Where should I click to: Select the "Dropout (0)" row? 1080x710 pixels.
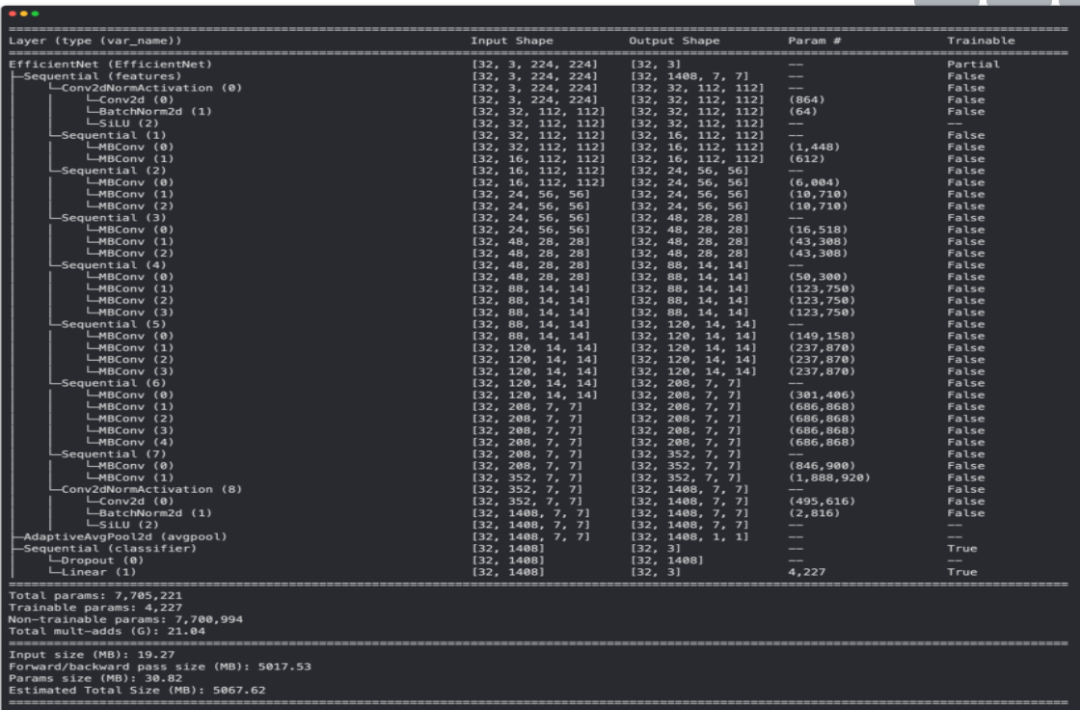tap(506, 560)
